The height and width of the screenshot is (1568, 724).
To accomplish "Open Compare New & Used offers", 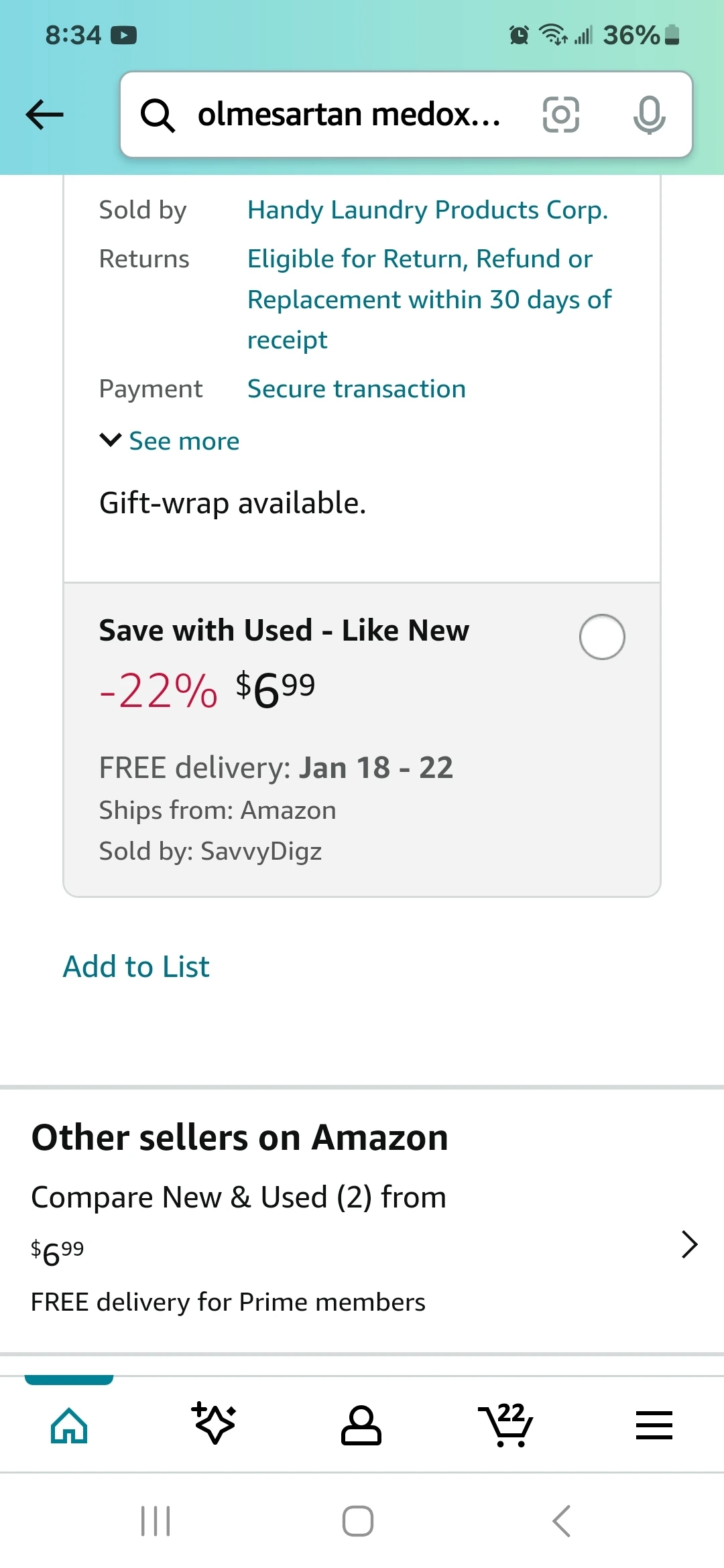I will click(x=239, y=1197).
